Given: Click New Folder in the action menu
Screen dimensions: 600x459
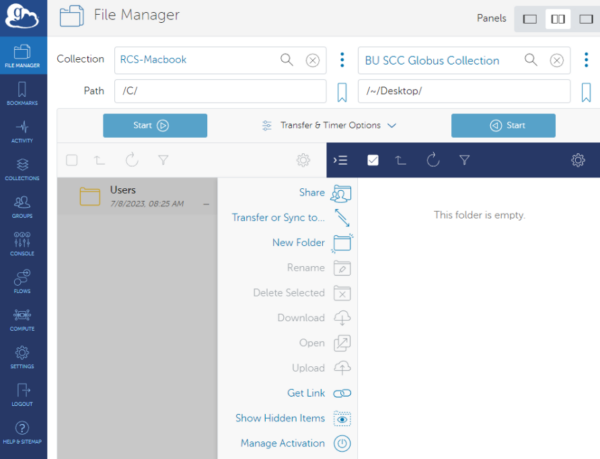Looking at the screenshot, I should [311, 243].
